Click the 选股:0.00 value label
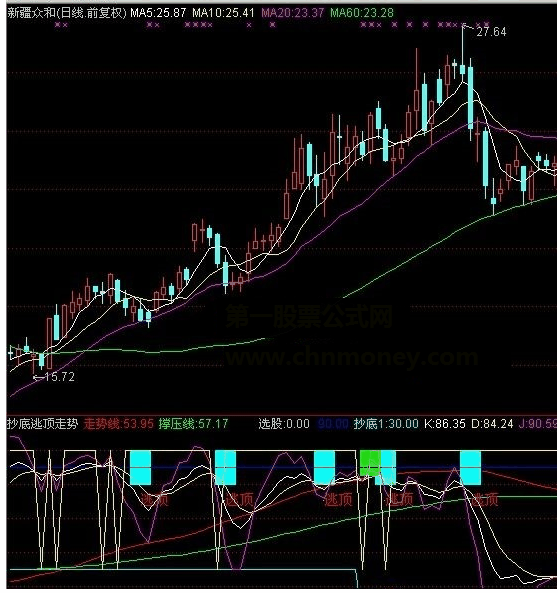Screen dimensions: 558x593 [x=284, y=424]
